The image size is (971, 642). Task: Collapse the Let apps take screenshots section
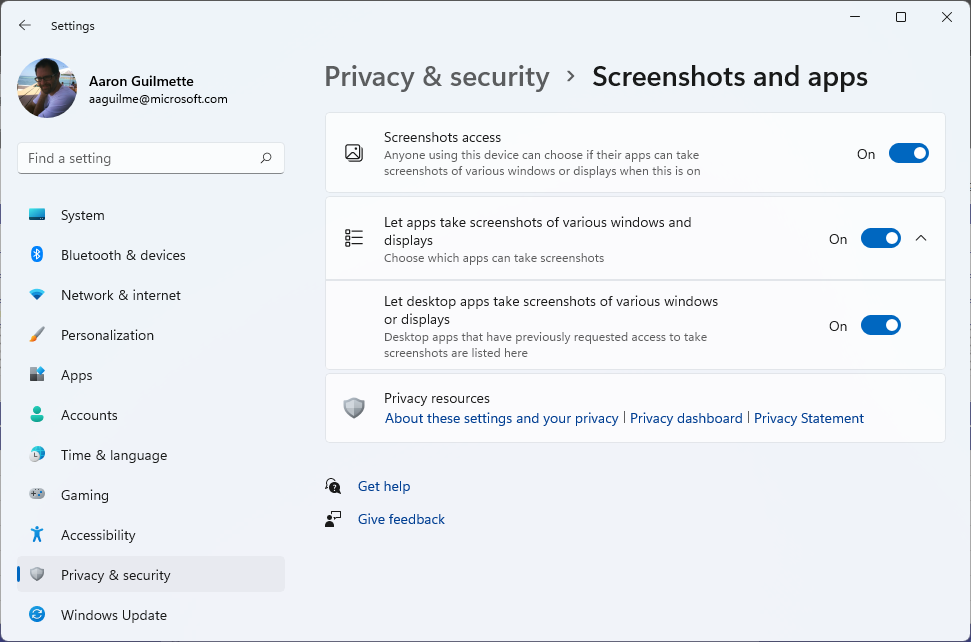click(921, 239)
